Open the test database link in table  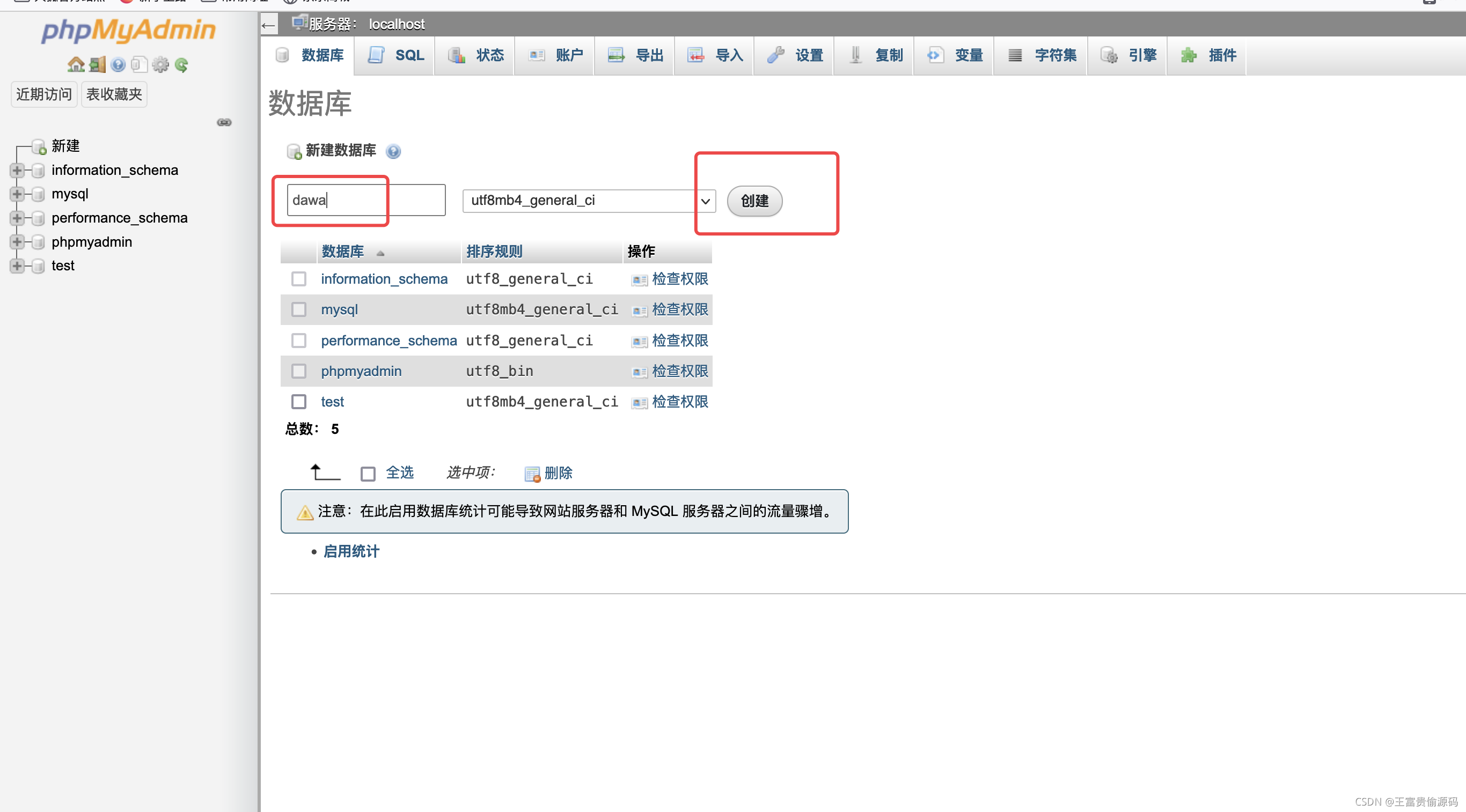click(x=332, y=402)
